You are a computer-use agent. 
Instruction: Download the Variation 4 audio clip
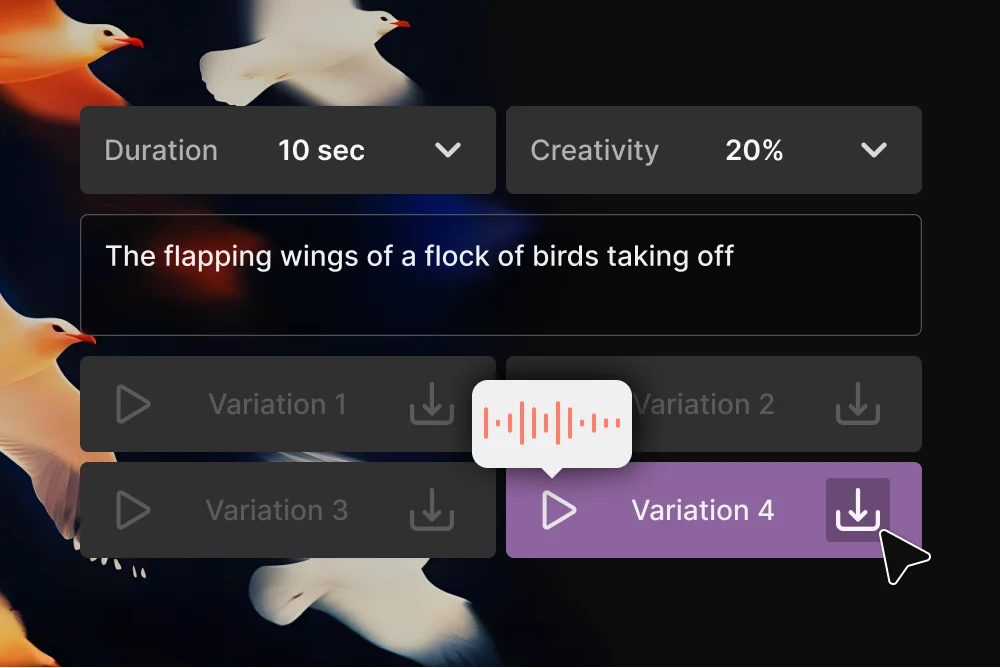click(858, 510)
